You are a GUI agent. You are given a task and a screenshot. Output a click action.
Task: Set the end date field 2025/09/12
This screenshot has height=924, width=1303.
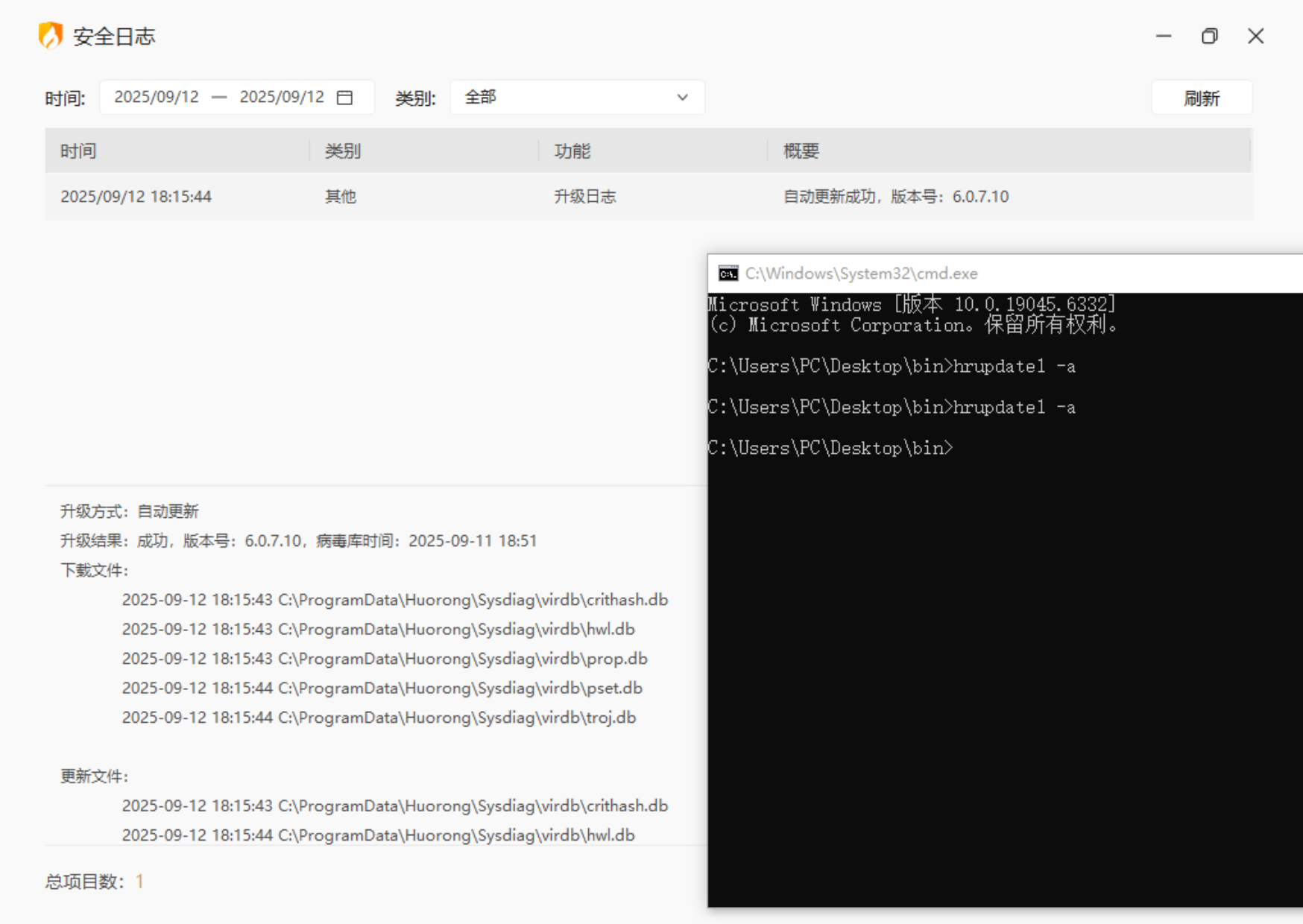pos(282,97)
